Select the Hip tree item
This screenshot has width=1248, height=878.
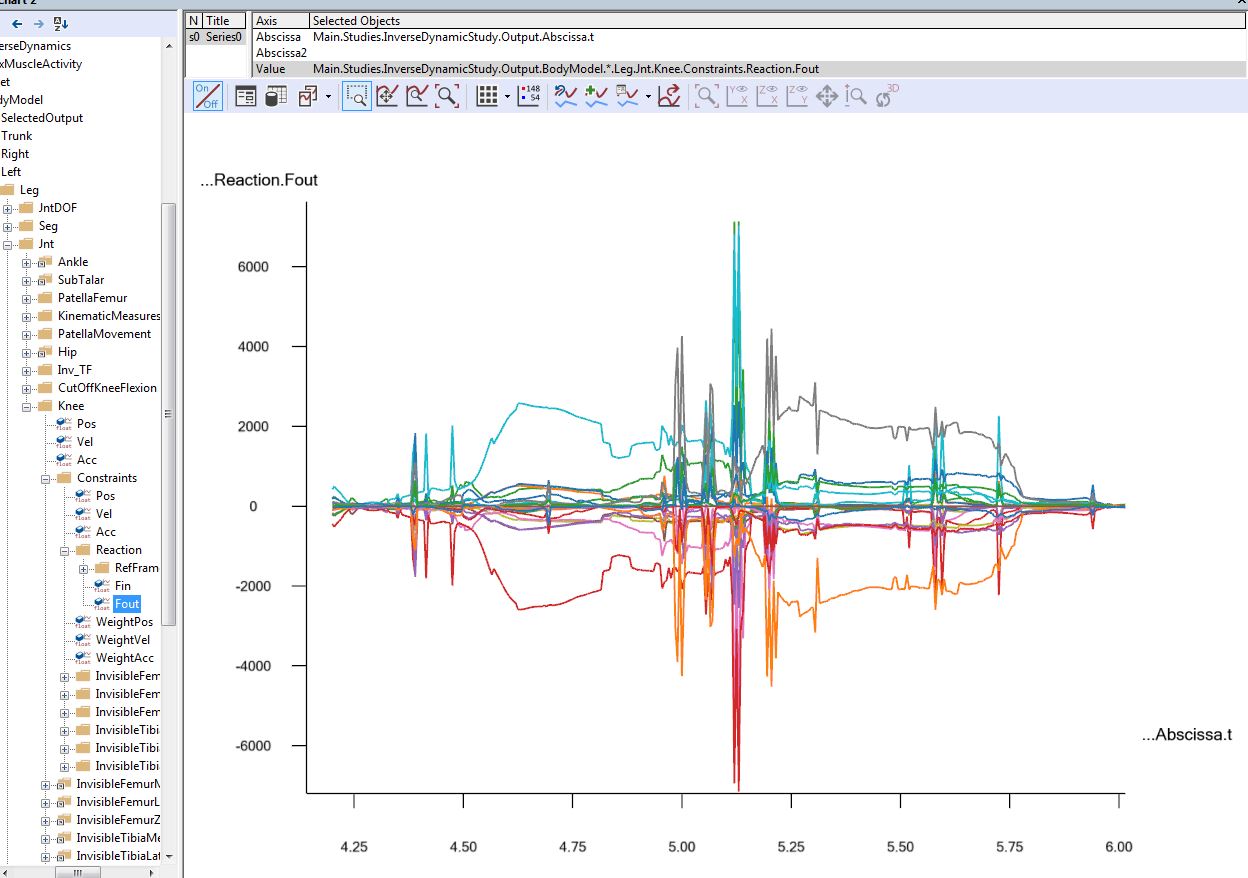(x=67, y=352)
